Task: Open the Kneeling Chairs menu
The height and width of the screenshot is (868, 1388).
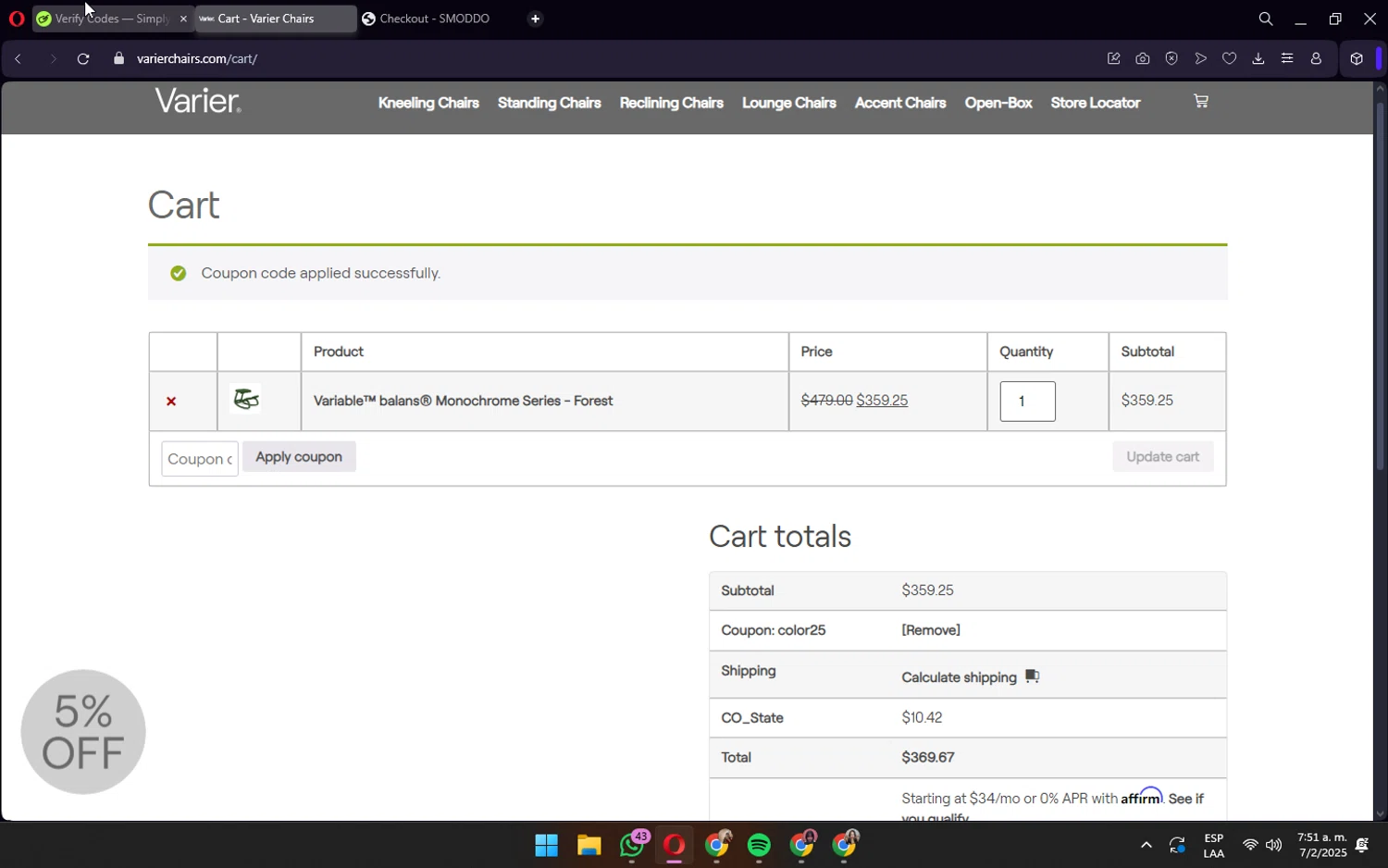Action: (x=428, y=103)
